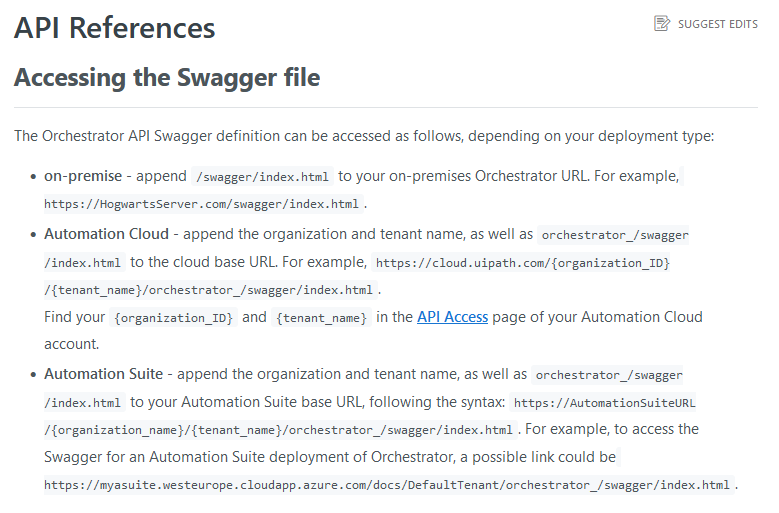779x513 pixels.
Task: Click the cloud.uipath.com example URL code
Action: pyautogui.click(x=523, y=263)
